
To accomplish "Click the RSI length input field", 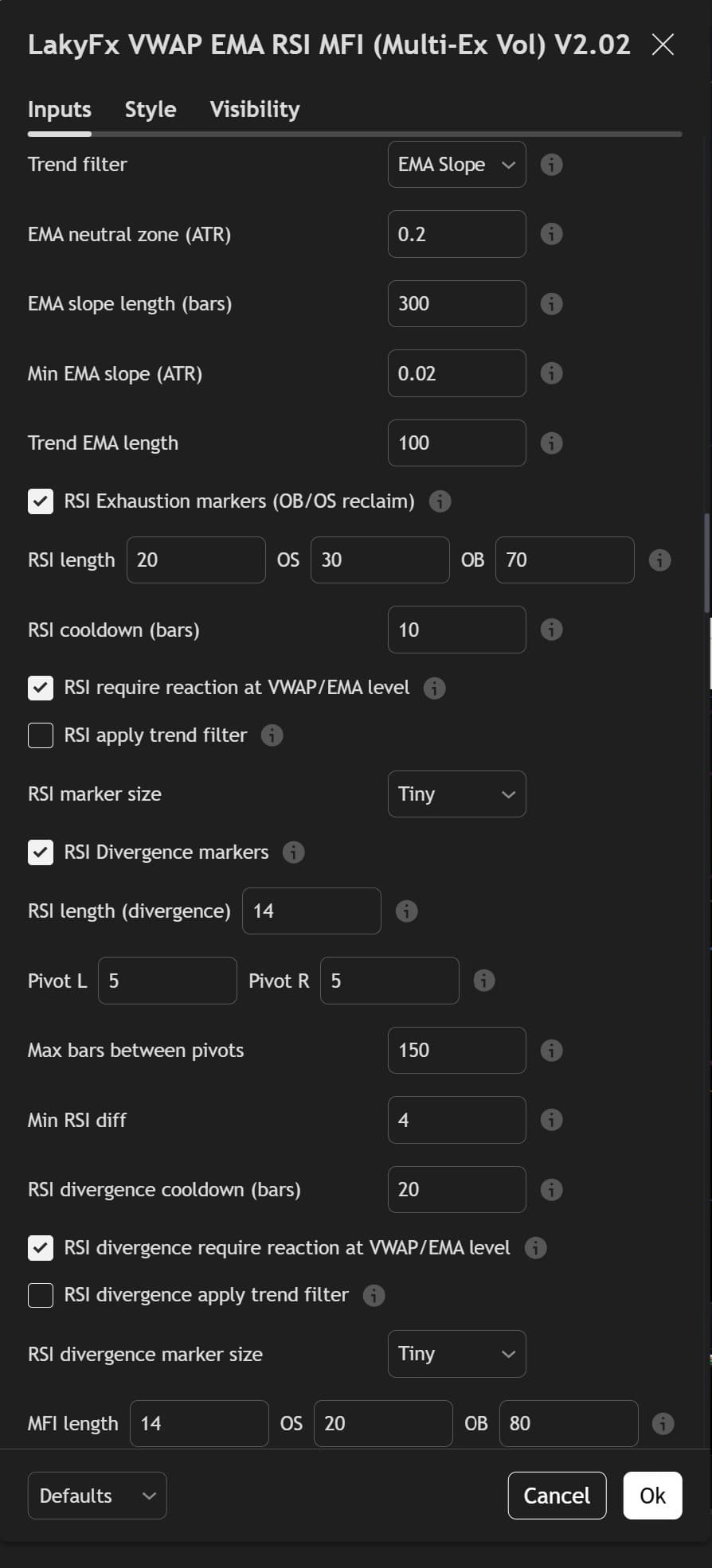I will coord(195,560).
